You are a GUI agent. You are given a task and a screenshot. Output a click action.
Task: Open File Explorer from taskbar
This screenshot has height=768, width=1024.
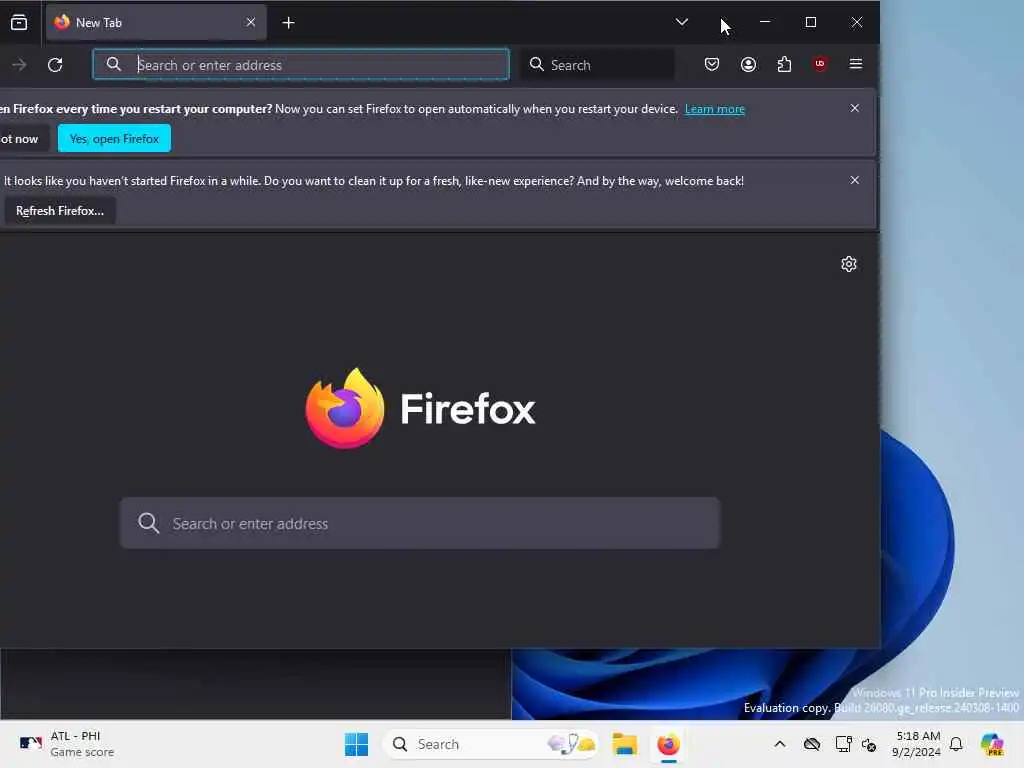coord(625,744)
